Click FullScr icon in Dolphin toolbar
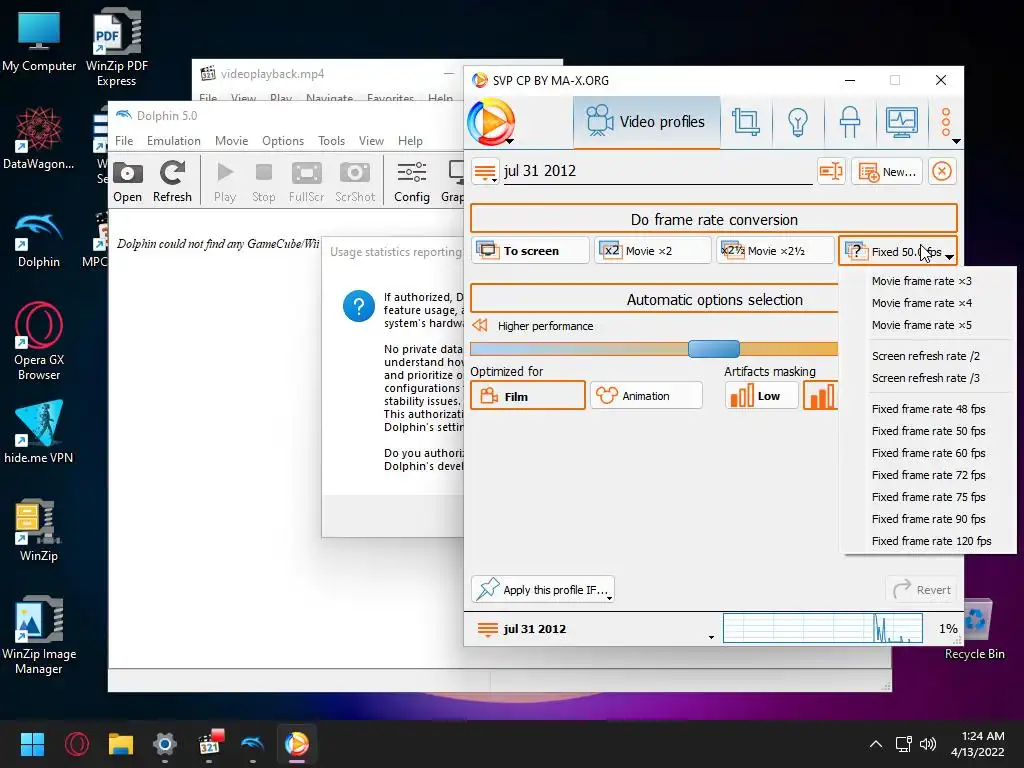Image resolution: width=1024 pixels, height=768 pixels. coord(306,182)
